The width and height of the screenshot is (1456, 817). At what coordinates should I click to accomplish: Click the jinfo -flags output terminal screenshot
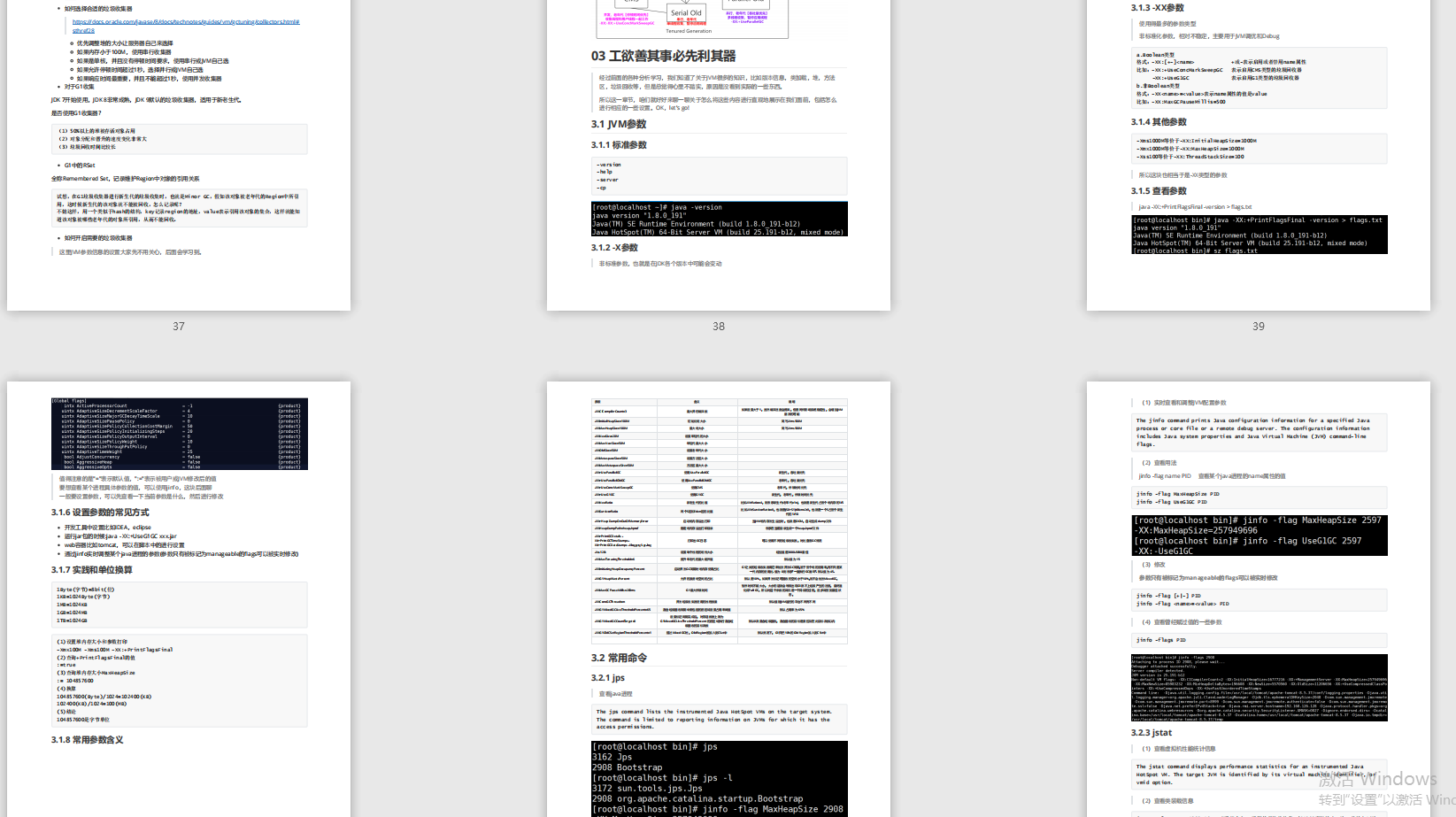tap(1260, 688)
